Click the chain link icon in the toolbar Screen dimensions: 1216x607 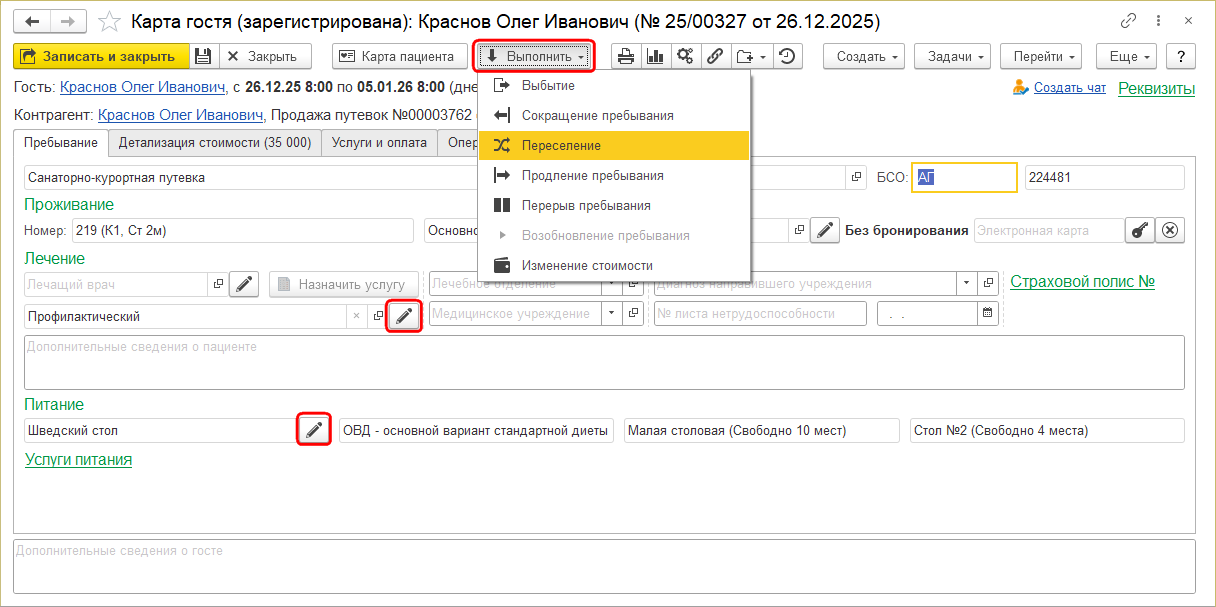716,57
